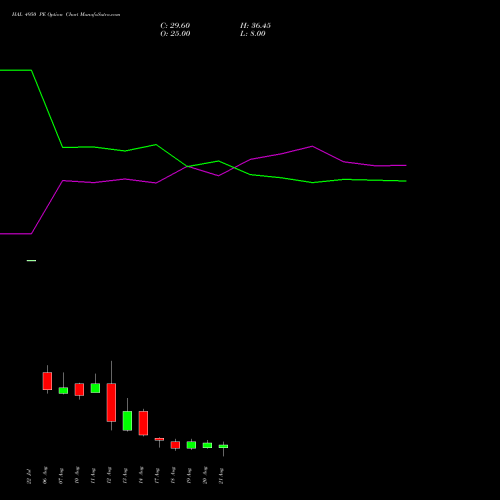Screen dimensions: 500x500
Task: Click the green candlestick for 21 Aug
Action: tap(223, 446)
